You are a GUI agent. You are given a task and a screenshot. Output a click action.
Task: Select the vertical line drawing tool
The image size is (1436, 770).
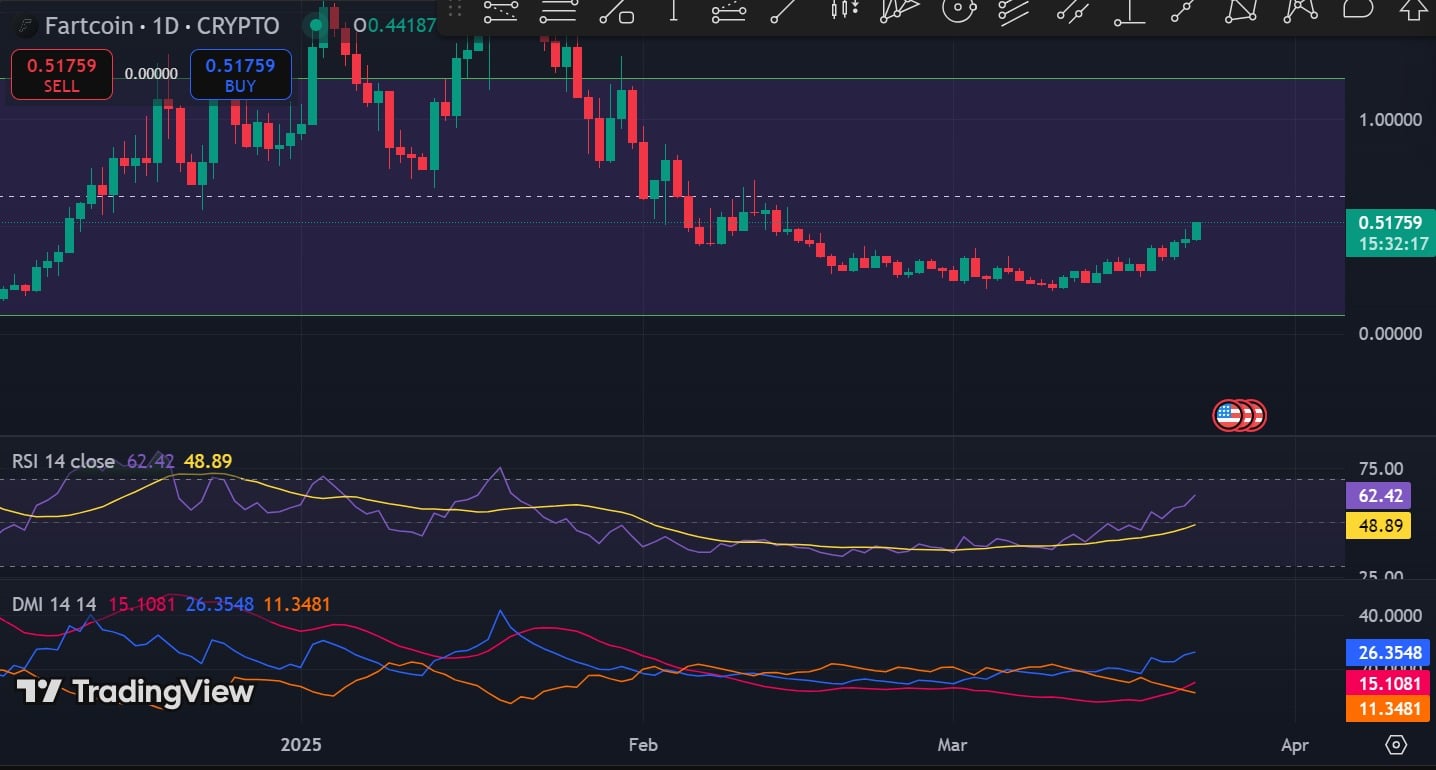click(x=673, y=10)
